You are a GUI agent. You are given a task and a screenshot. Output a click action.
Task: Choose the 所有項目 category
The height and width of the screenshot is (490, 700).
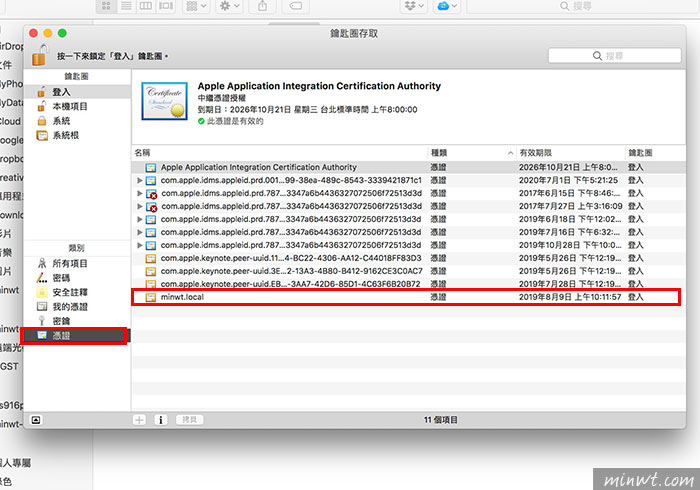77,263
